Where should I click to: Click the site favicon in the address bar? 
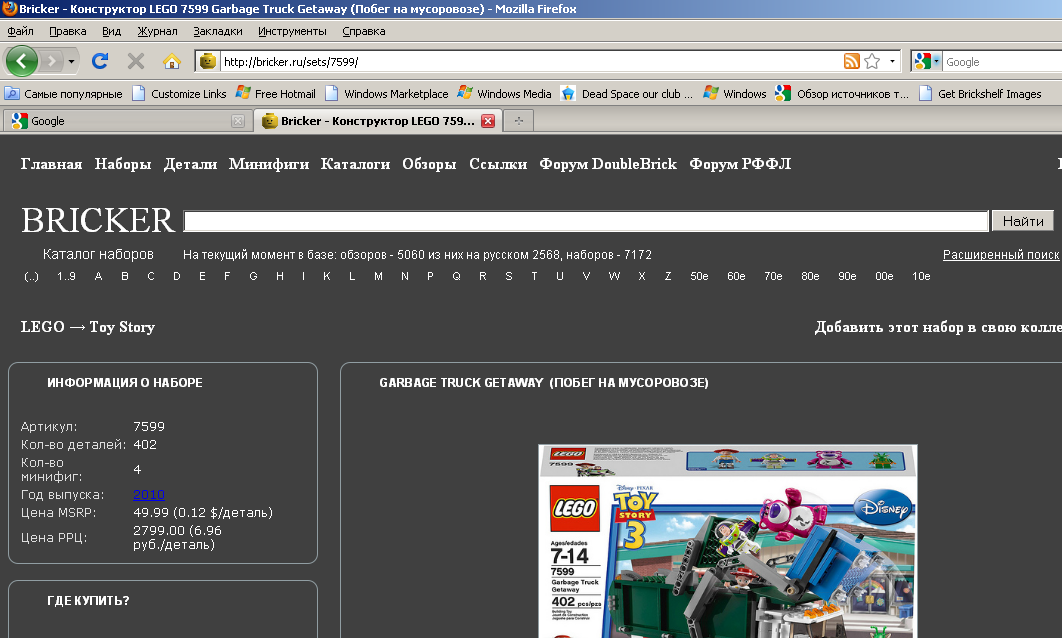coord(208,62)
